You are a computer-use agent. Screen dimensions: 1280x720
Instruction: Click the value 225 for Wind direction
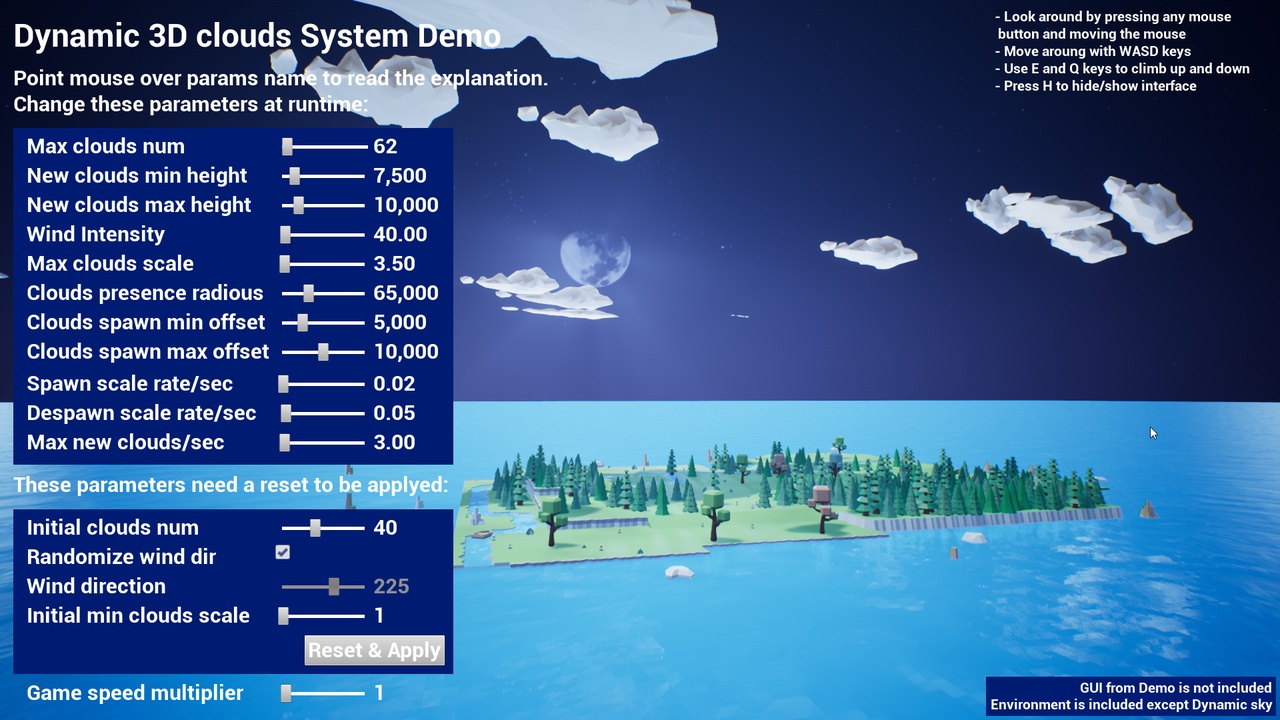[x=391, y=587]
